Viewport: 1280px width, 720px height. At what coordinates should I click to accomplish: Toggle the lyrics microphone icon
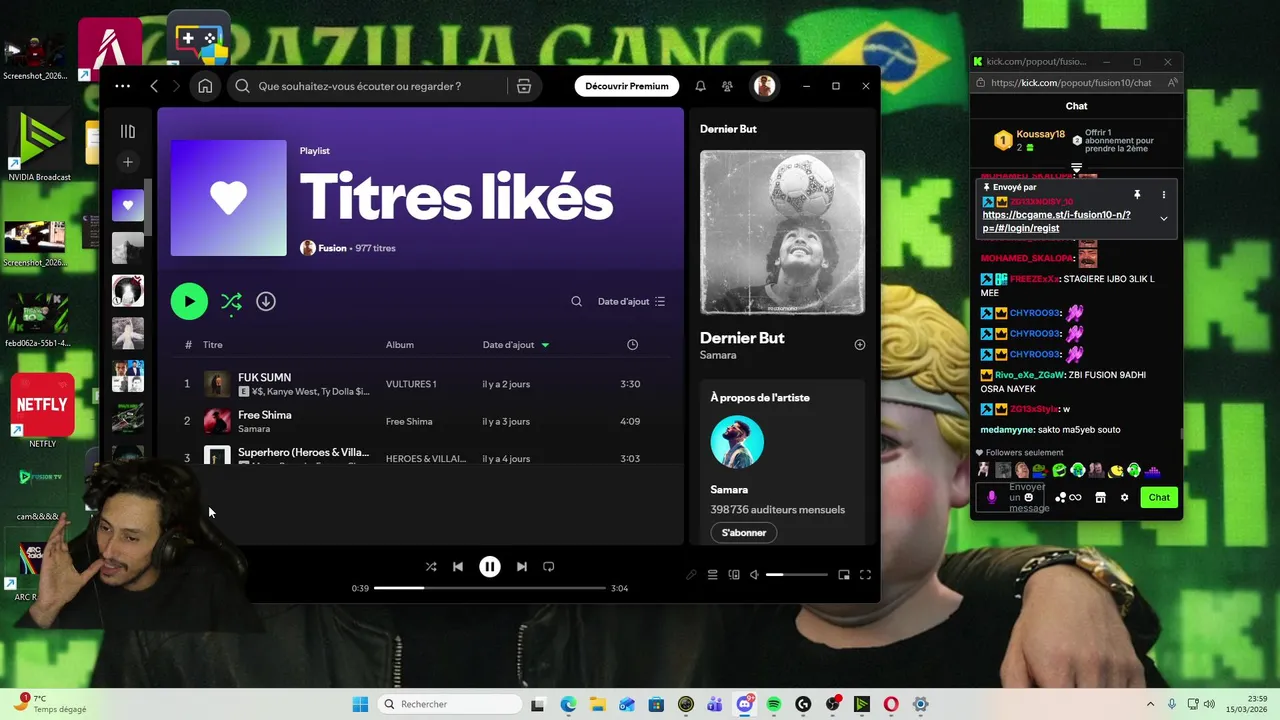tap(691, 575)
